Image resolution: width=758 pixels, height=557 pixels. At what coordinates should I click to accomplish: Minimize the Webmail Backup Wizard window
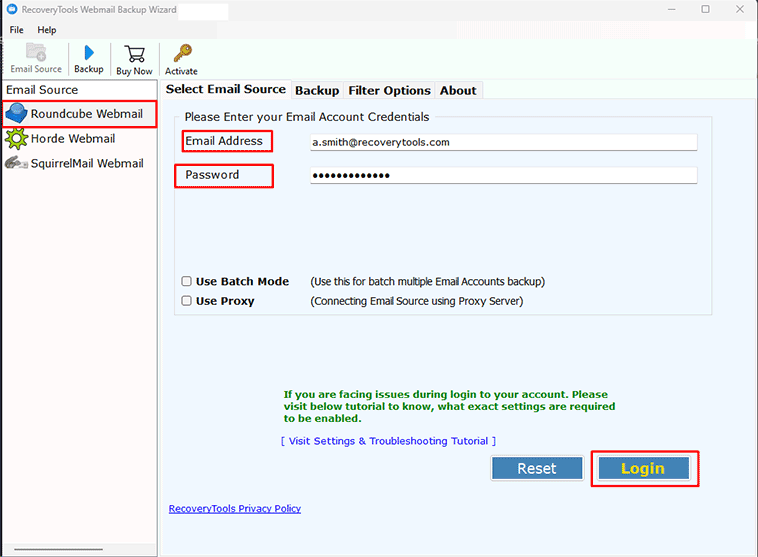click(671, 9)
